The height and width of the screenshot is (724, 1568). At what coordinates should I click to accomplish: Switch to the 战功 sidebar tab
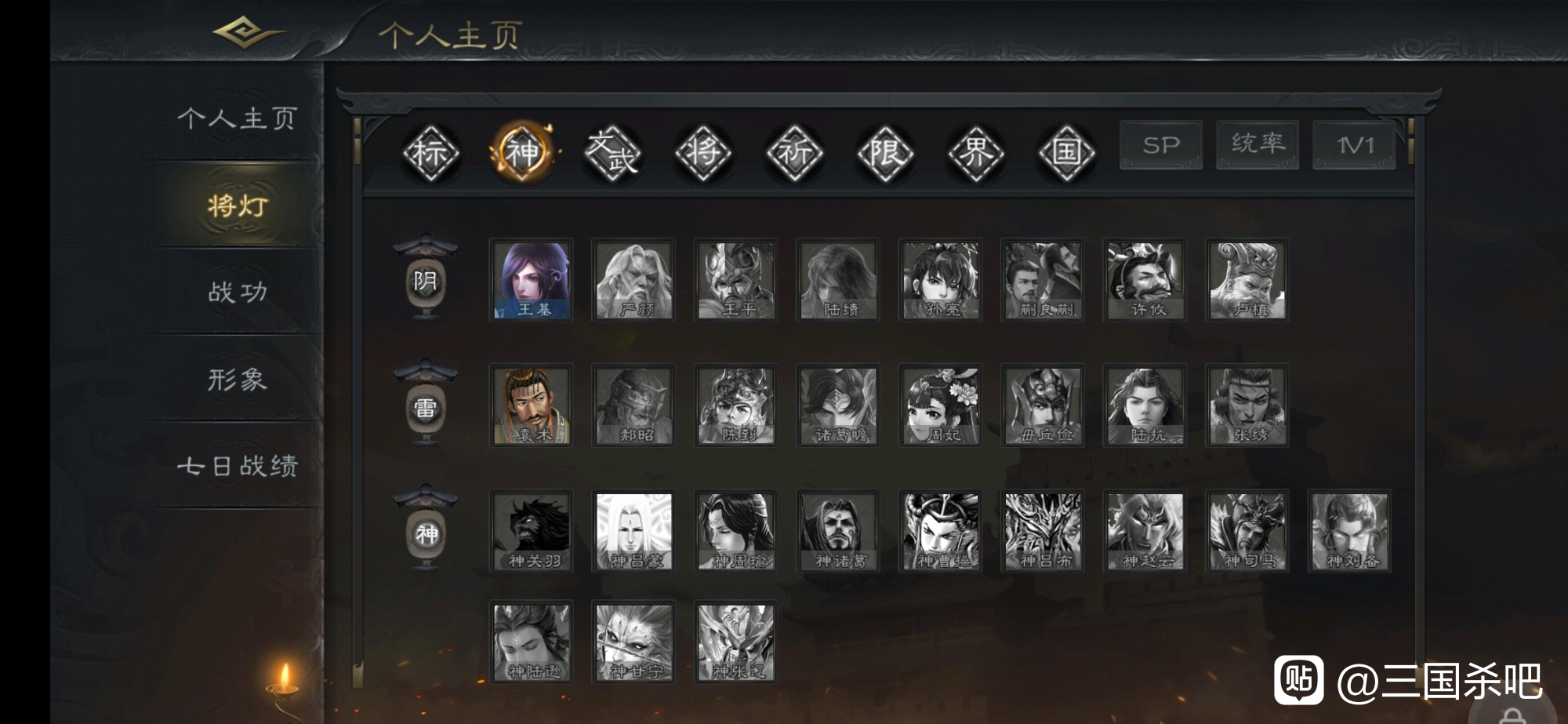pyautogui.click(x=237, y=292)
